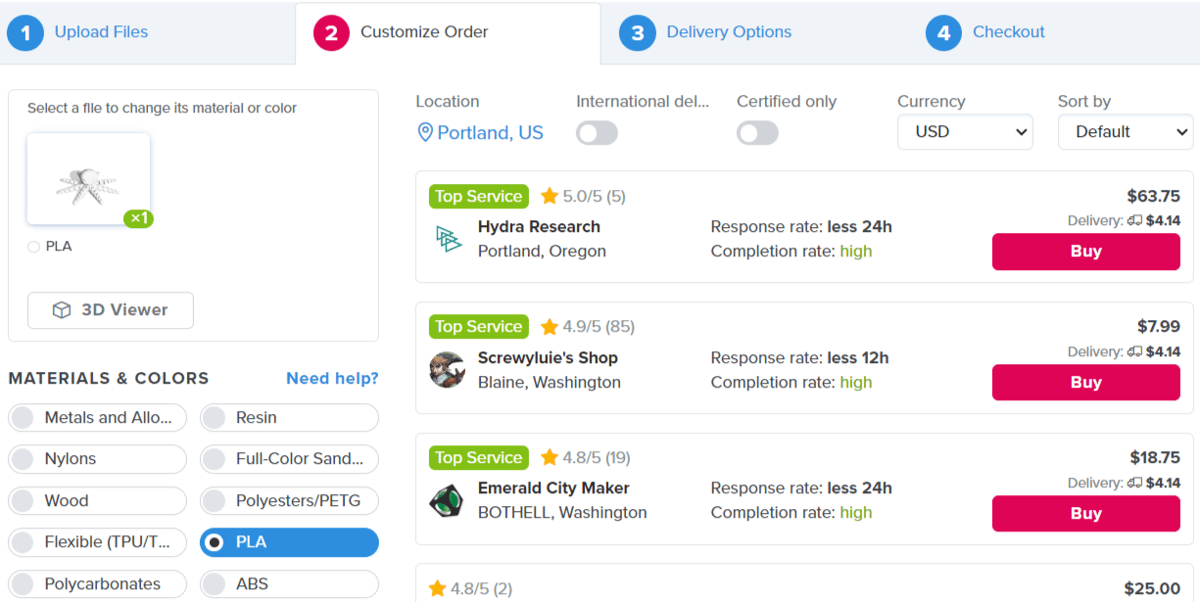
Task: Expand the Sort by Default dropdown
Action: pos(1125,132)
